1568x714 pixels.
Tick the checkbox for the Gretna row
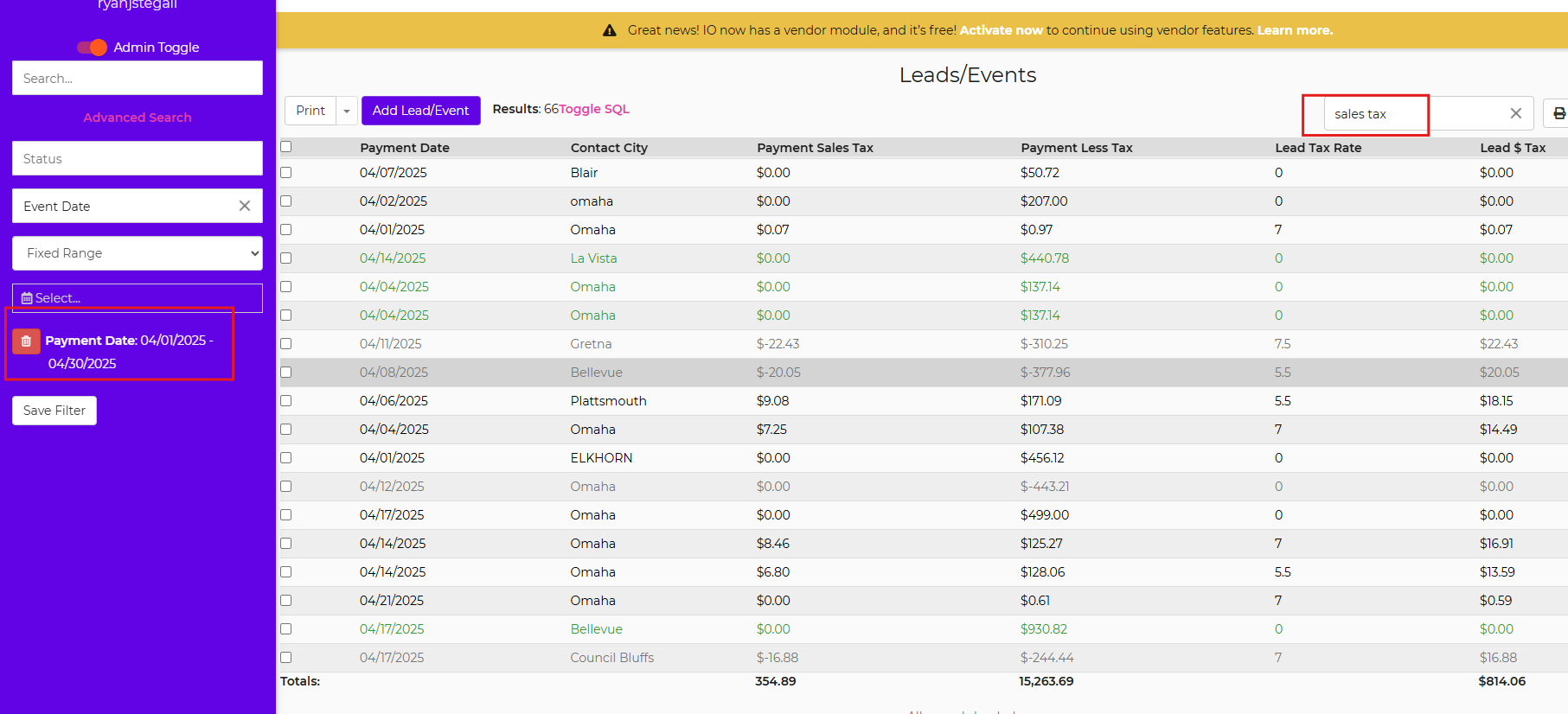(286, 344)
